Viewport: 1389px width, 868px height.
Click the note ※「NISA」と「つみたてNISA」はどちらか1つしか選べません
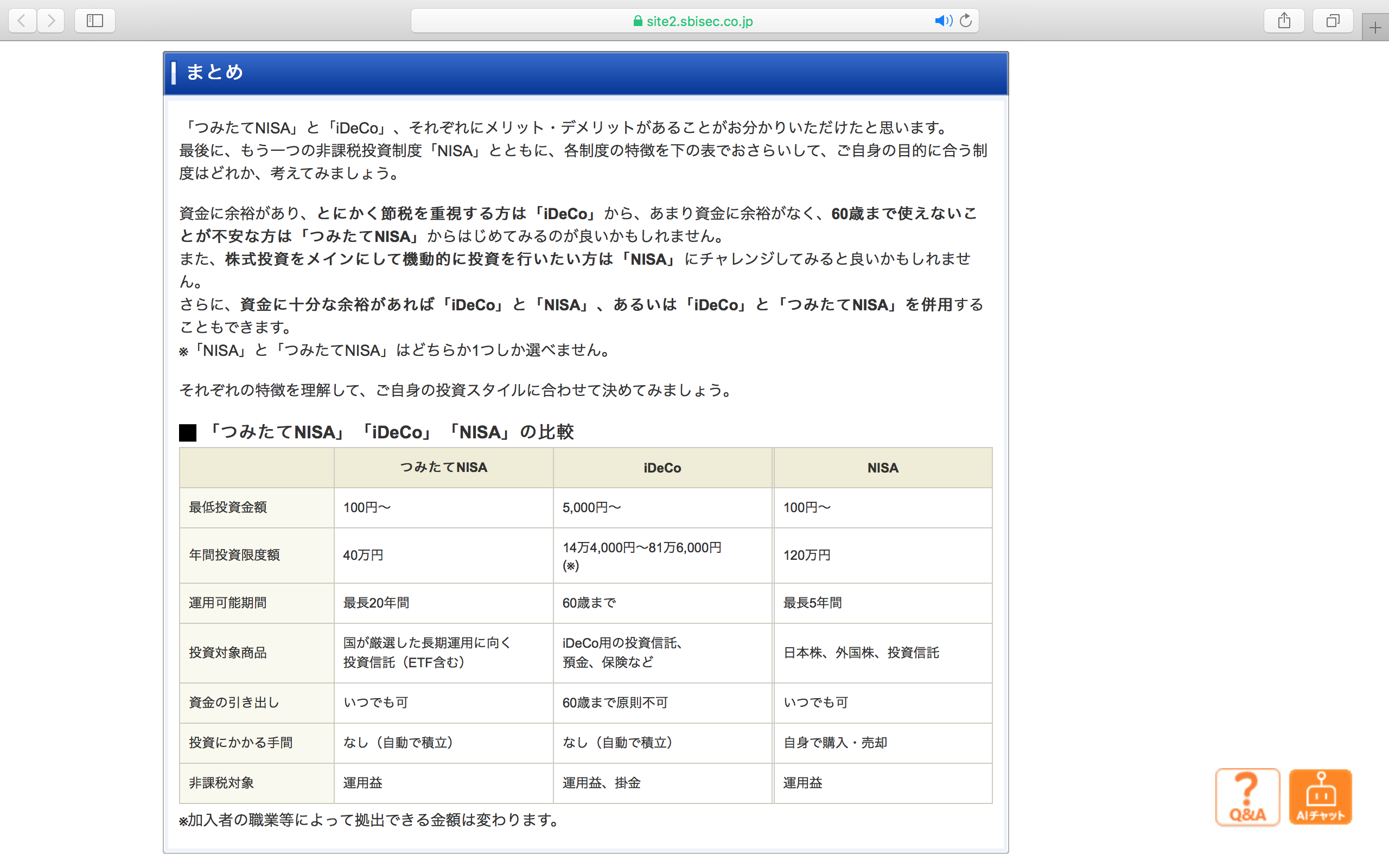point(394,350)
